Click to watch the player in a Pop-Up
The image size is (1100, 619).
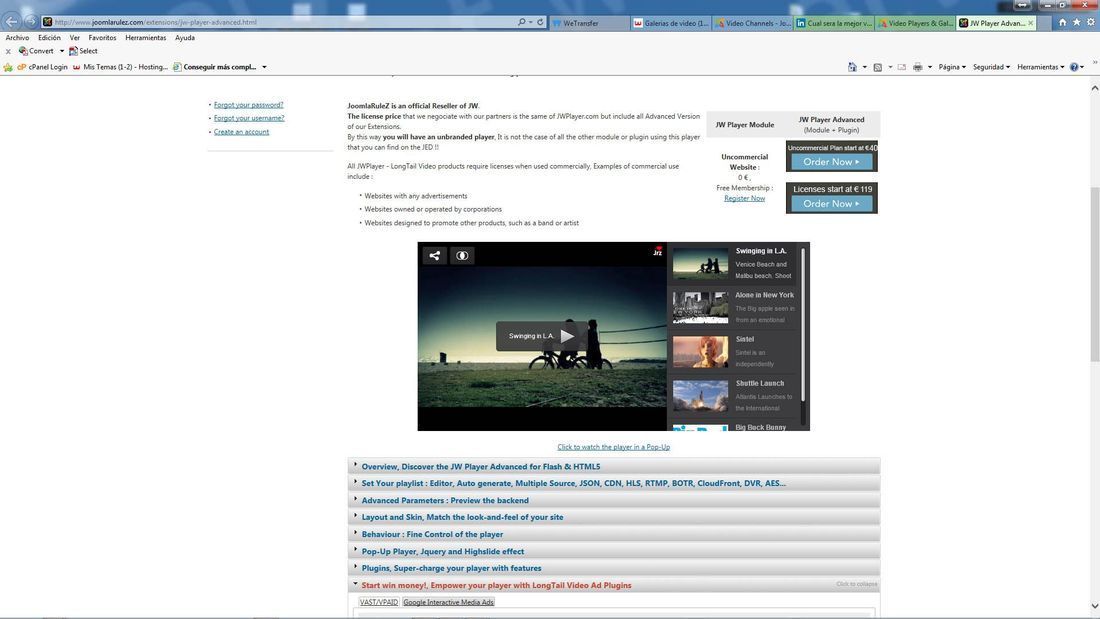click(x=613, y=447)
